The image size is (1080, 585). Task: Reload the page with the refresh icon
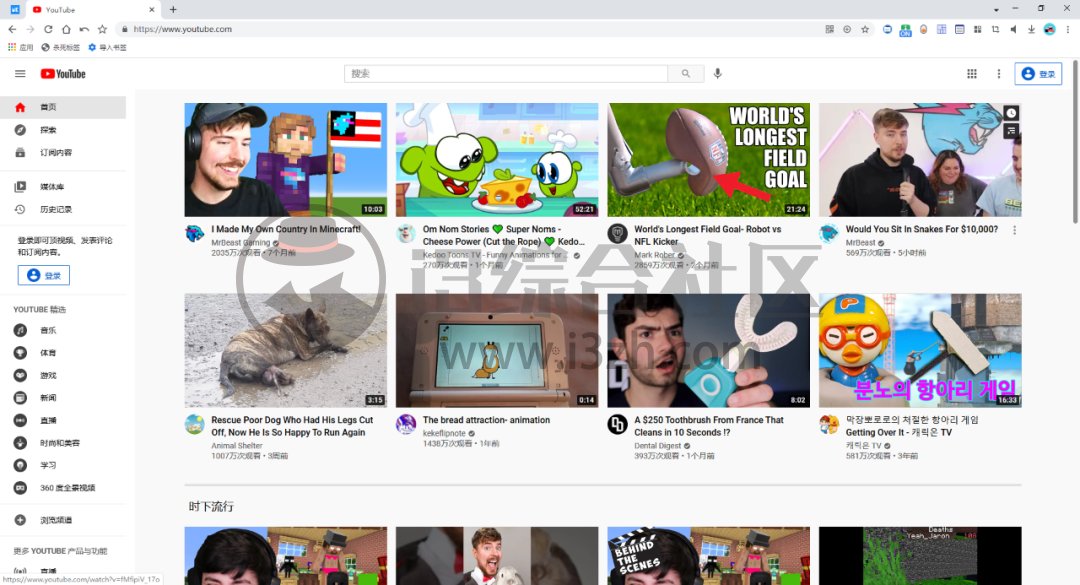[x=48, y=29]
